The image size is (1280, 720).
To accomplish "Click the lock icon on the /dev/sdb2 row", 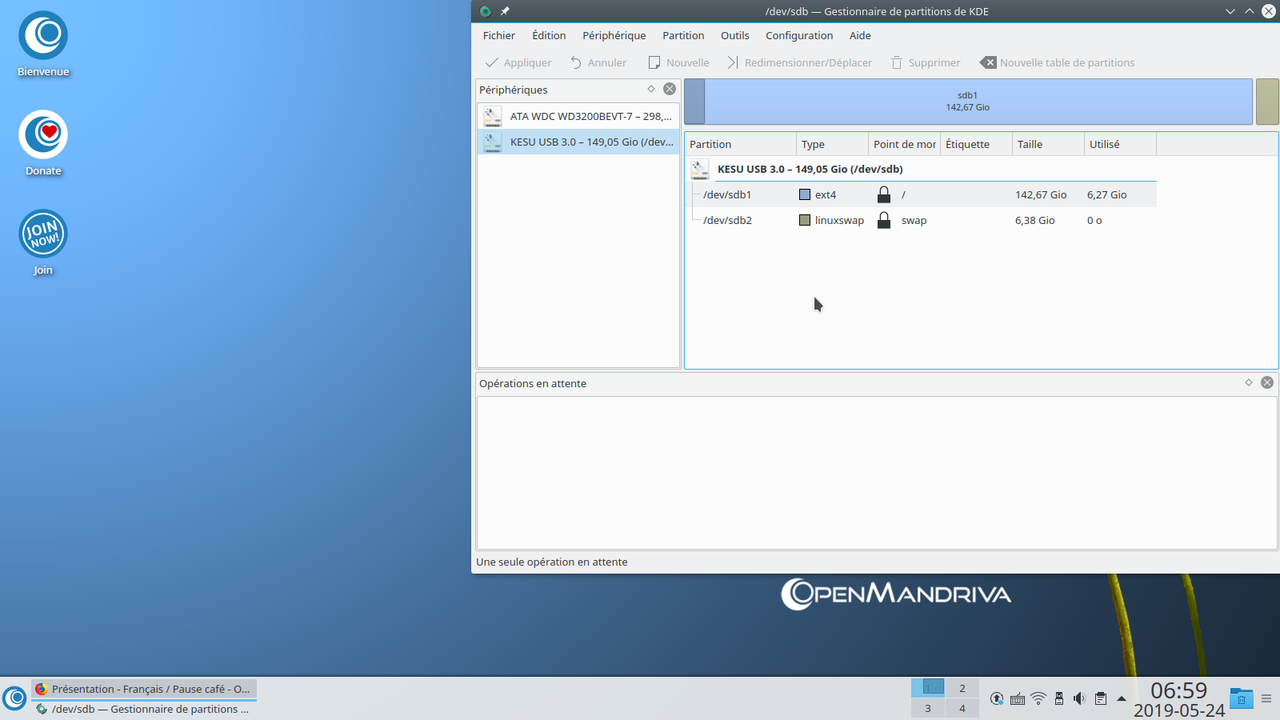I will tap(884, 220).
